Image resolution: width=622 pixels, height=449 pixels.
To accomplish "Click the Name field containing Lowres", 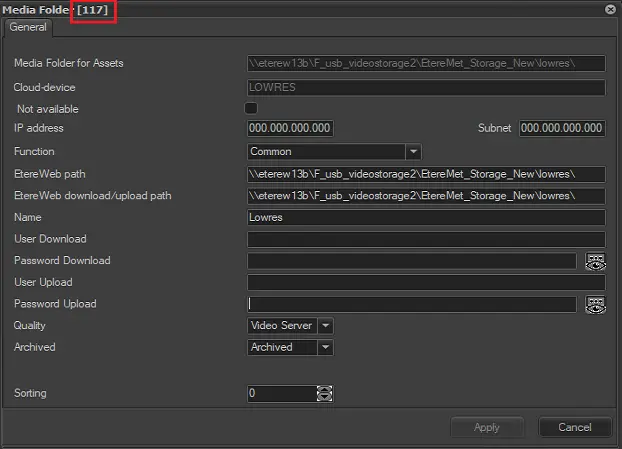I will coord(426,217).
